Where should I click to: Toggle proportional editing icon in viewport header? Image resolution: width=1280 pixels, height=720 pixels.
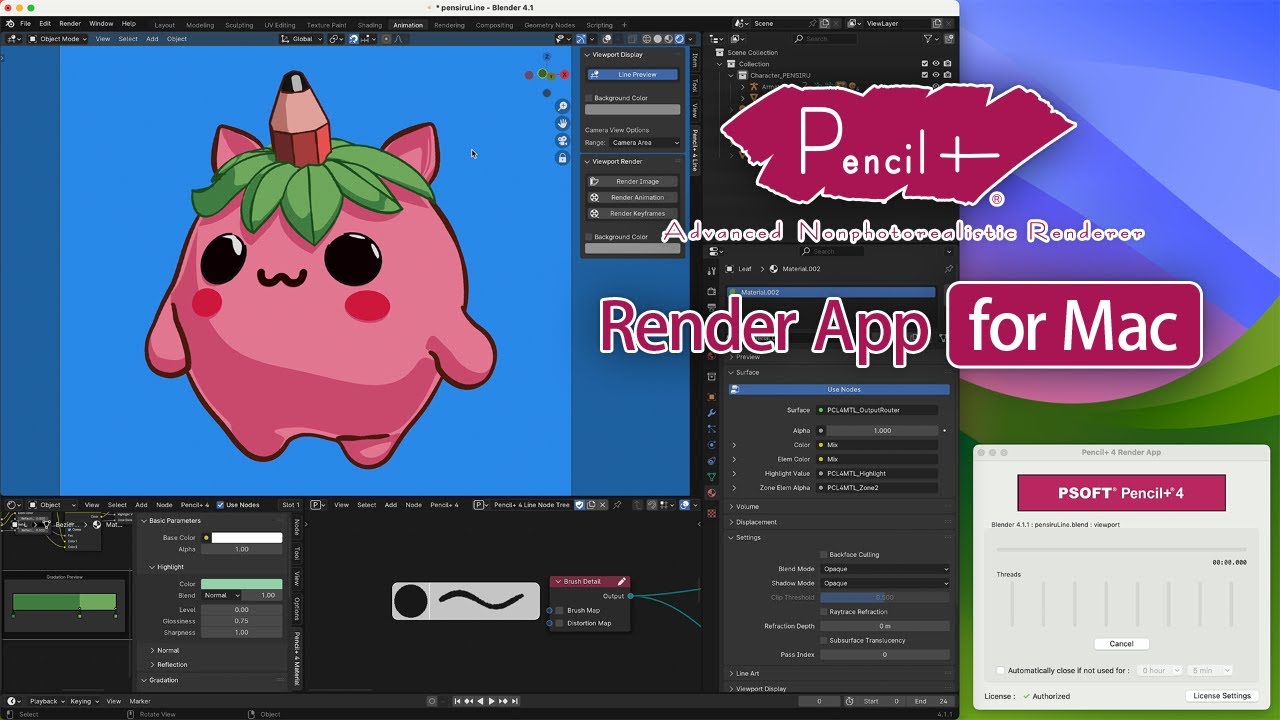384,39
